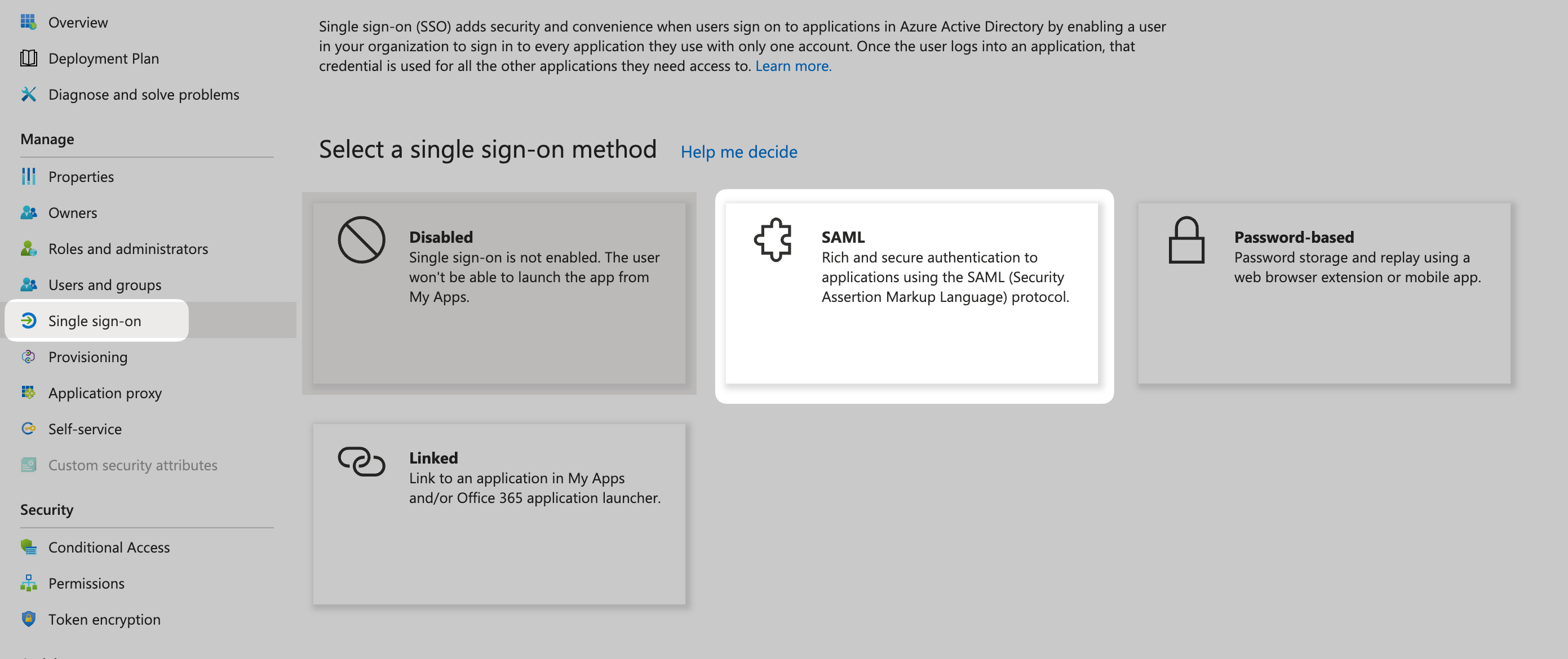Click the Properties bars icon
The height and width of the screenshot is (659, 1568).
(x=28, y=176)
